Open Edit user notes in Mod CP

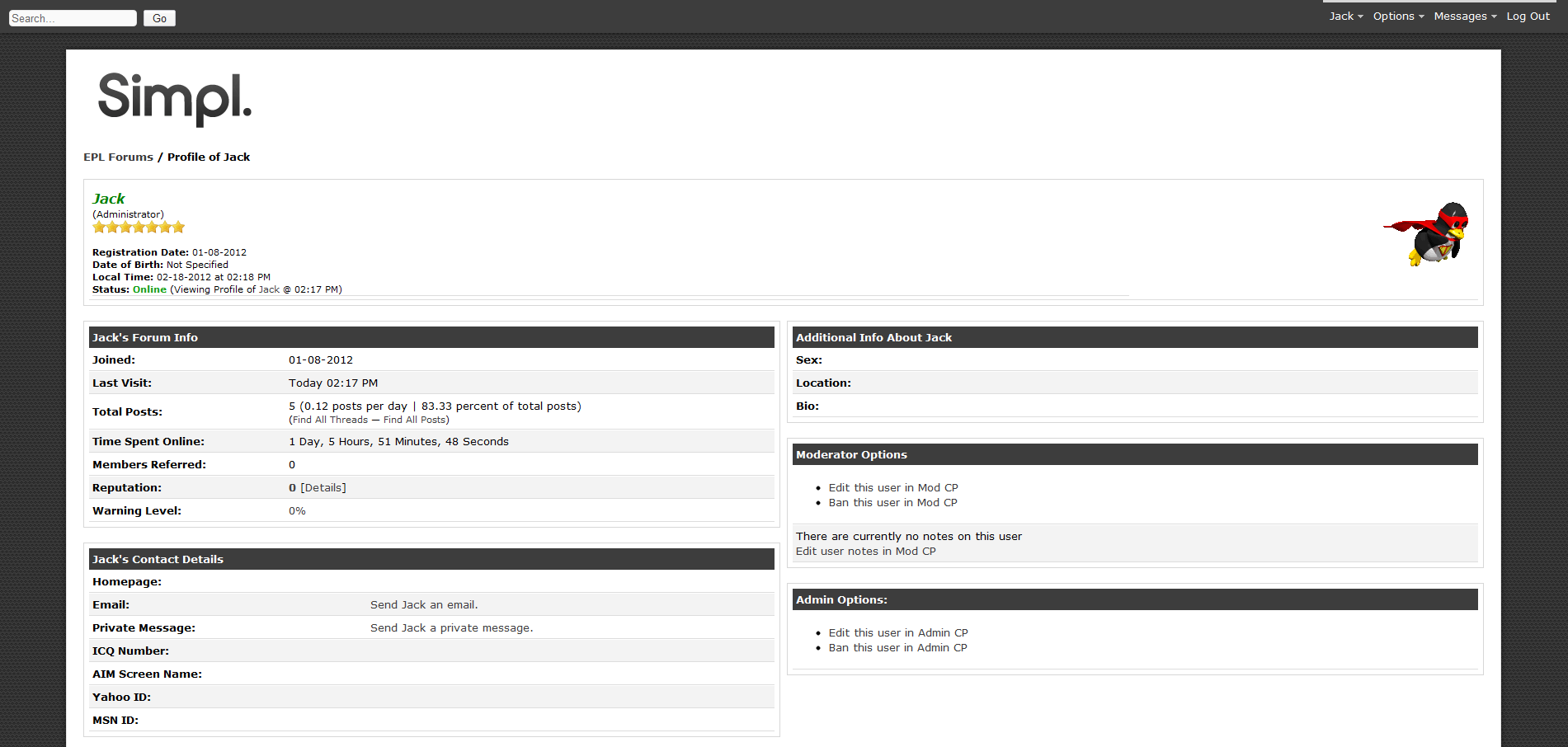tap(865, 552)
